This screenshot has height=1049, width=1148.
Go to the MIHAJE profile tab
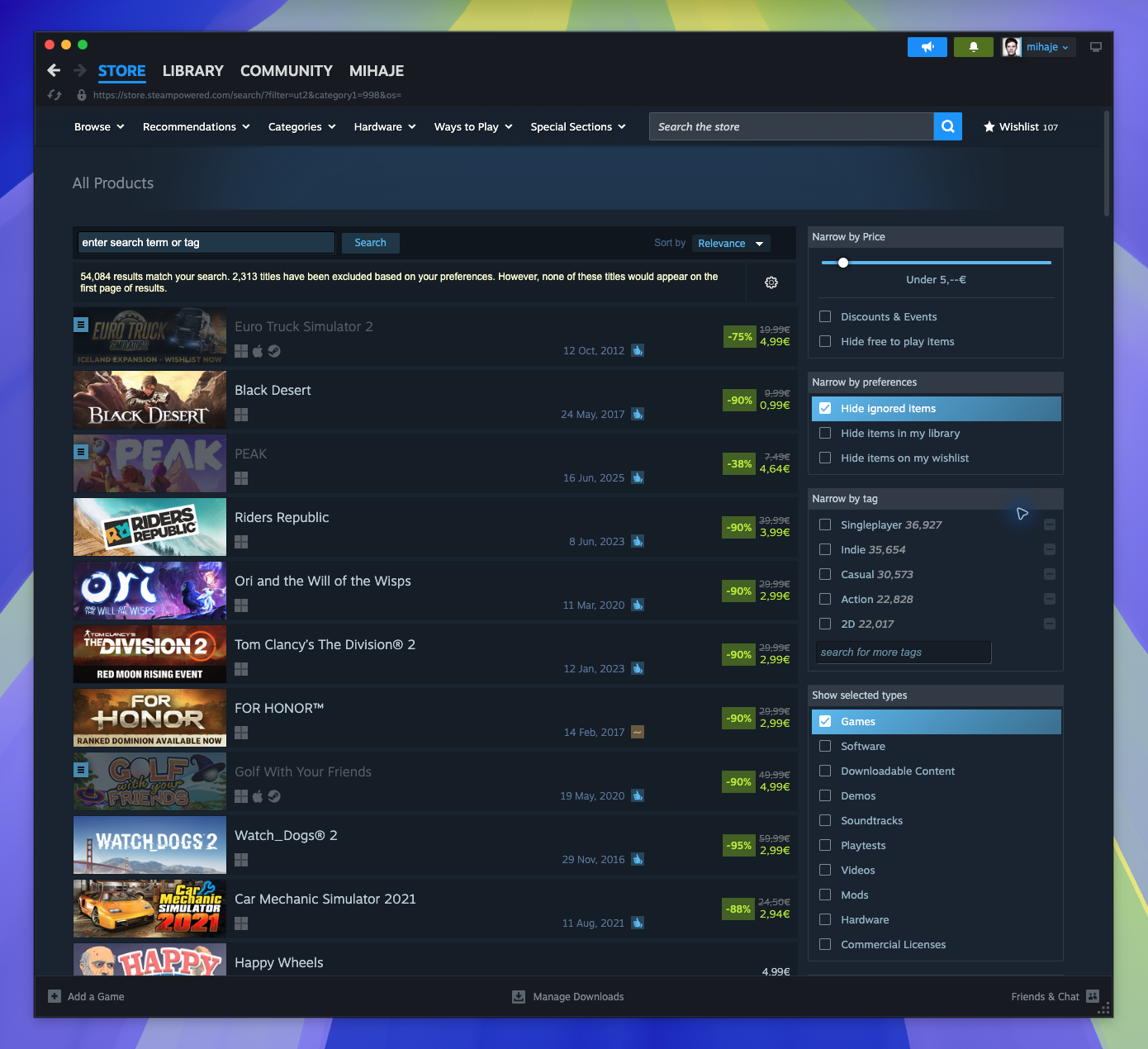pyautogui.click(x=377, y=71)
